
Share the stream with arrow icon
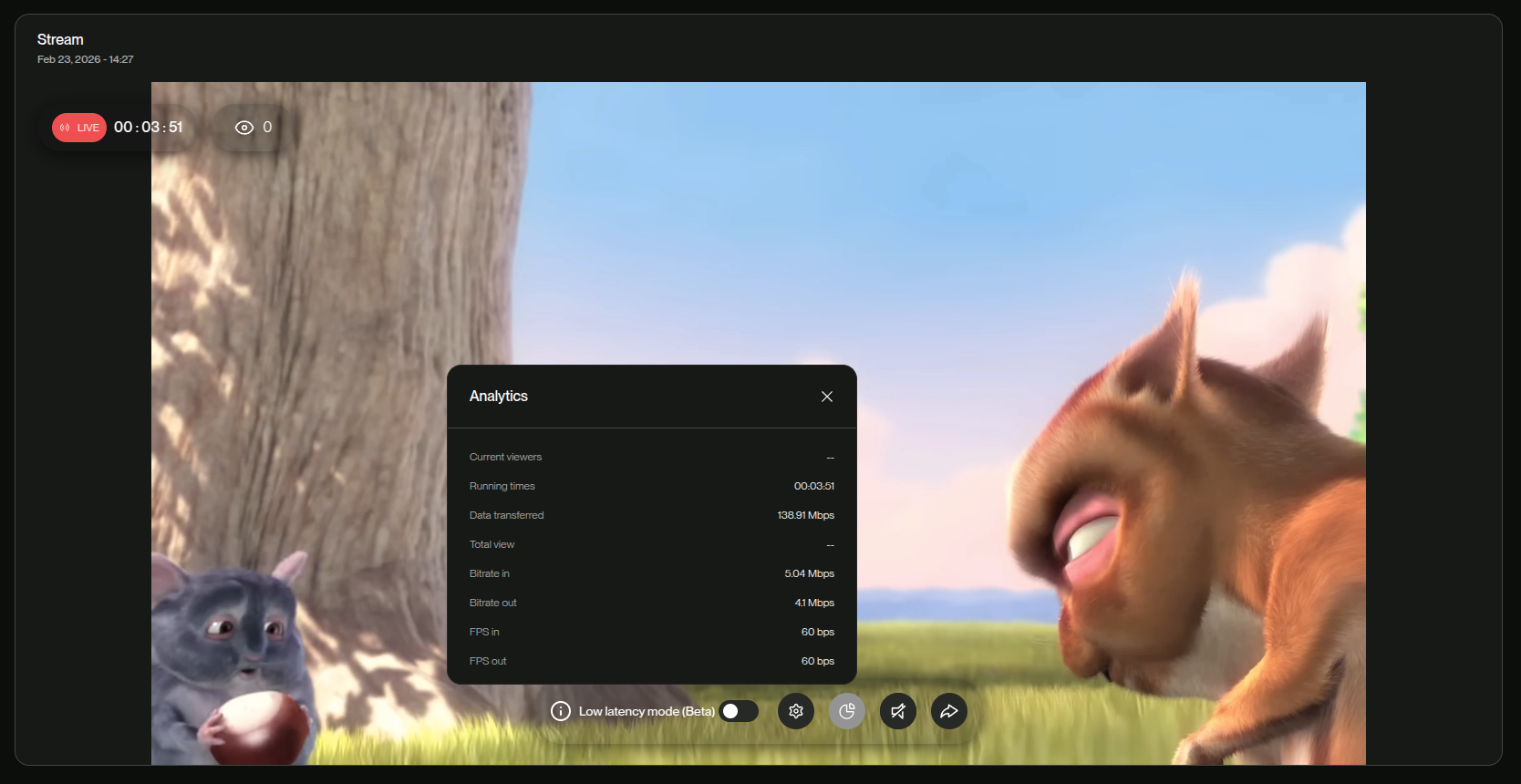point(949,711)
